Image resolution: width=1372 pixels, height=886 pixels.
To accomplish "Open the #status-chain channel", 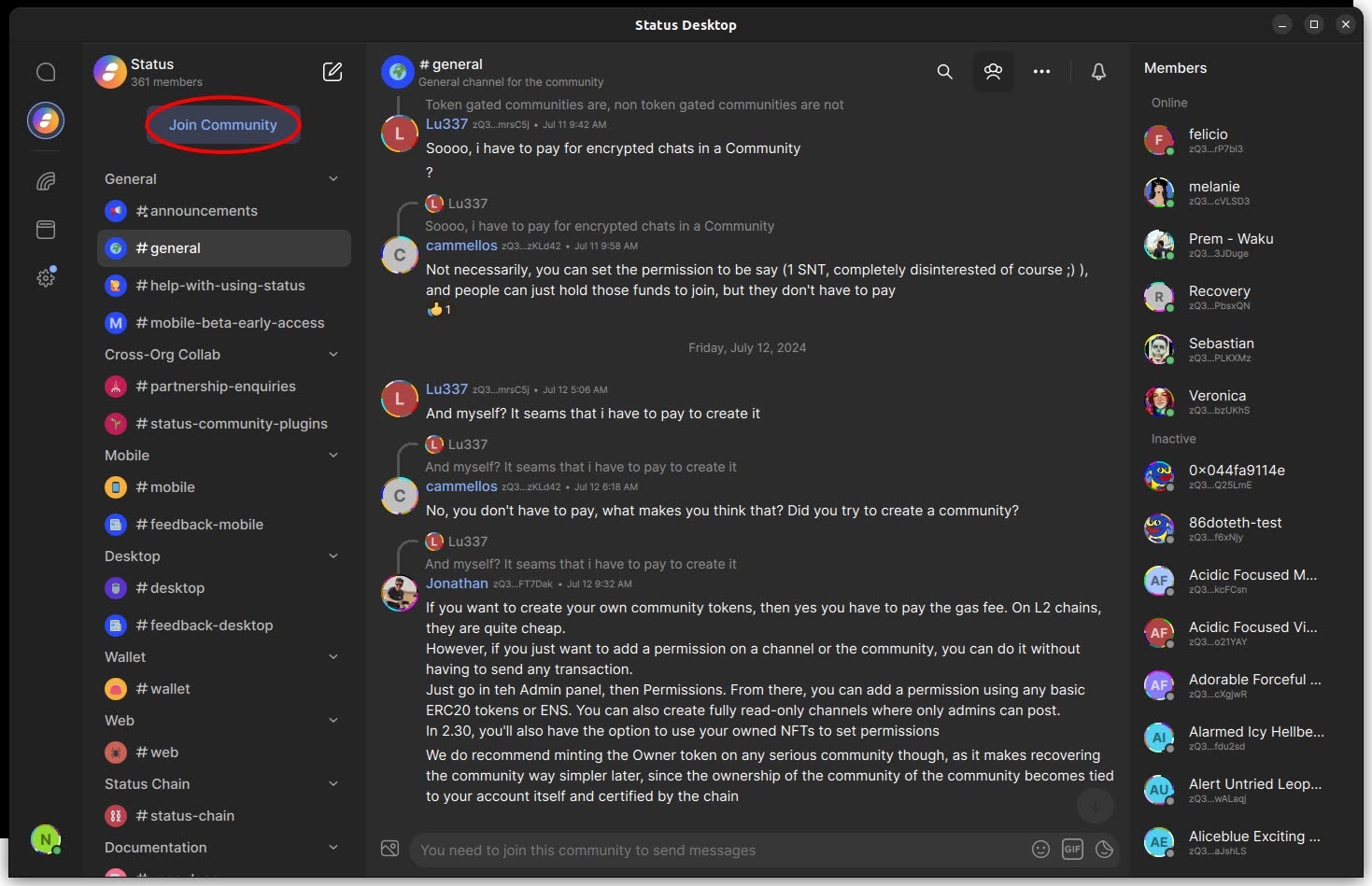I will pyautogui.click(x=224, y=816).
